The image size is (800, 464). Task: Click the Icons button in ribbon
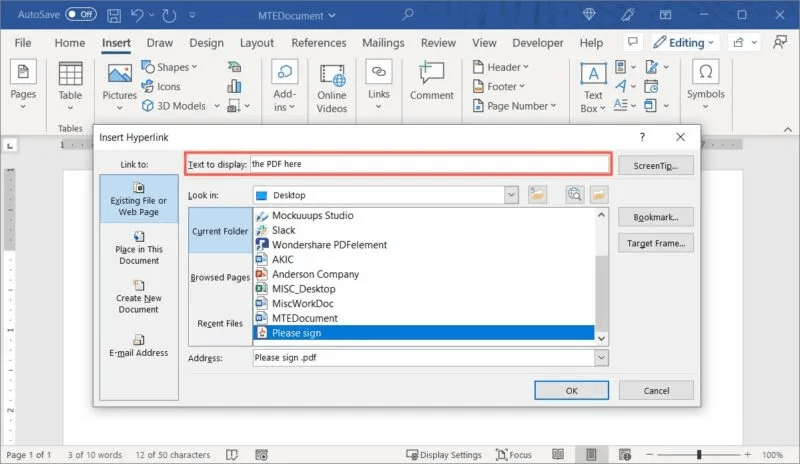click(x=161, y=86)
